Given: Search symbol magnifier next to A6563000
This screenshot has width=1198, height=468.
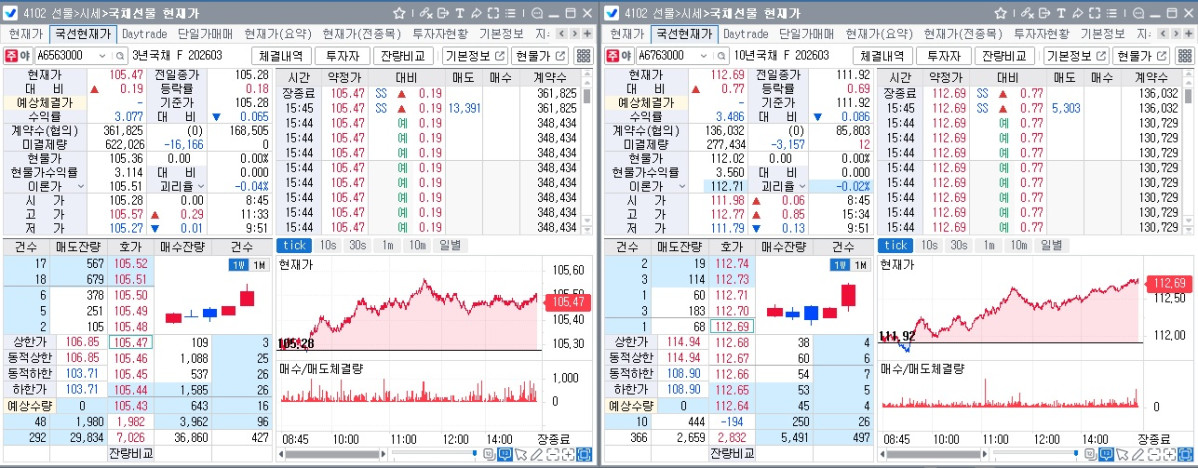Looking at the screenshot, I should point(120,56).
